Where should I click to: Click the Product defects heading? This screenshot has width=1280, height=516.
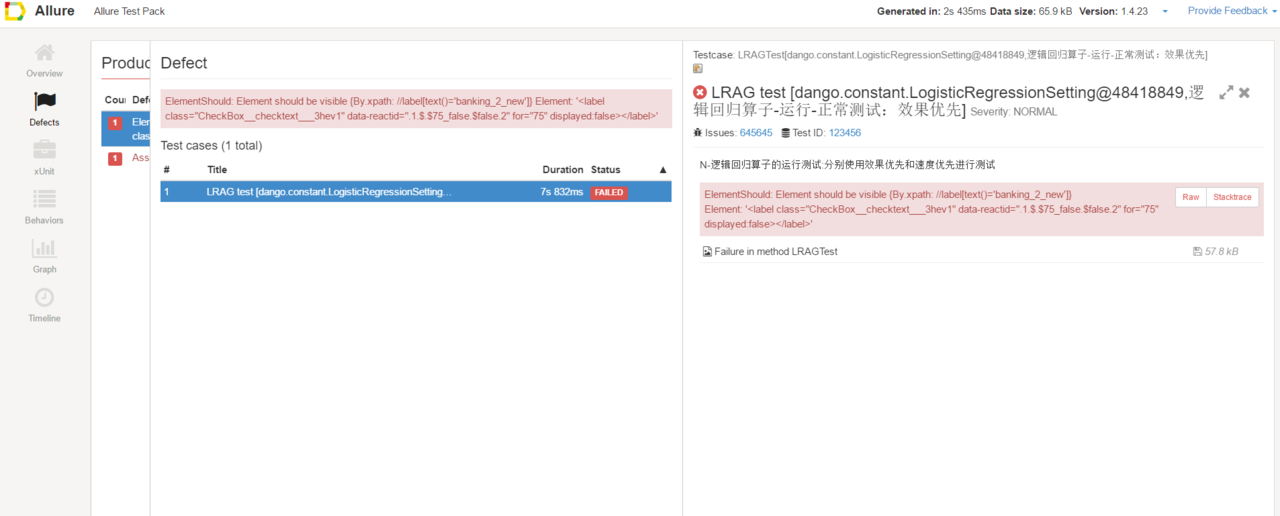pyautogui.click(x=126, y=64)
